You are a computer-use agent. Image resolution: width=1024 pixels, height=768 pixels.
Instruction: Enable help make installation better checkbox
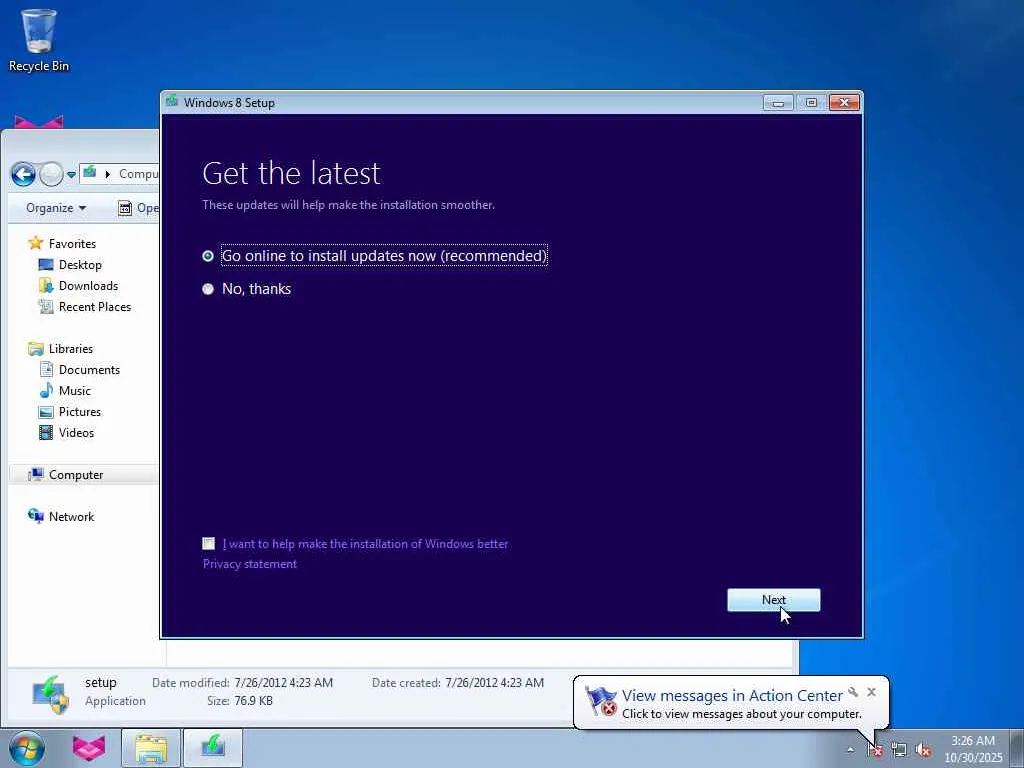pos(208,543)
